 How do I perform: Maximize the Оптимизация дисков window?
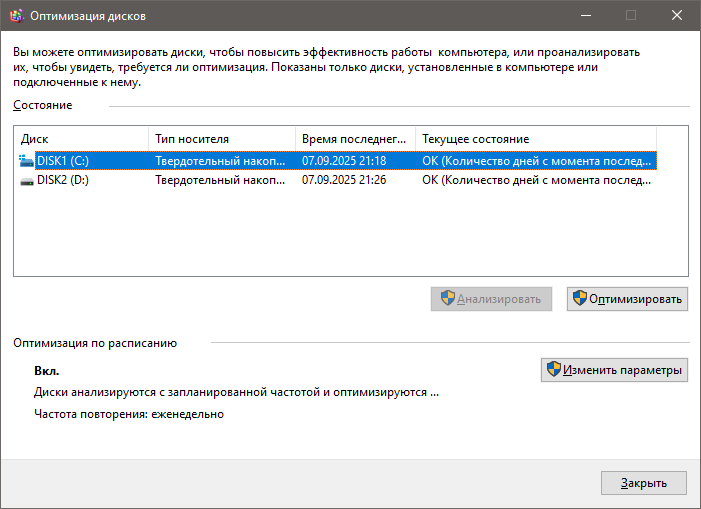tap(631, 15)
